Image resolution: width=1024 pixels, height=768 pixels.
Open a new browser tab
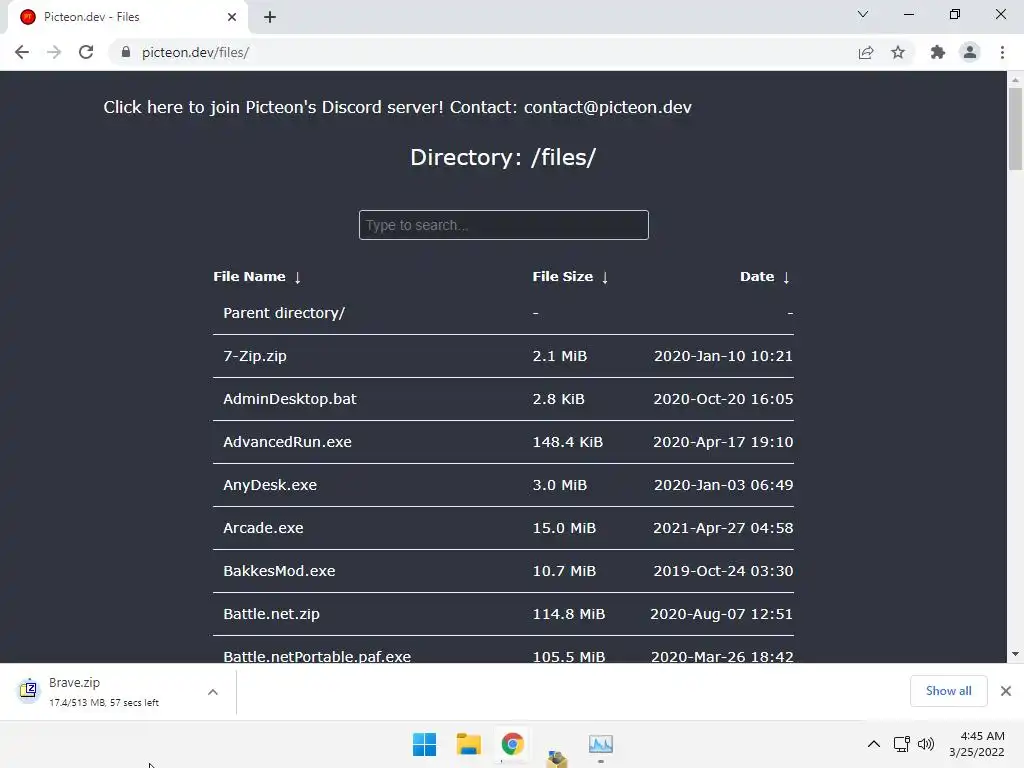pyautogui.click(x=270, y=17)
